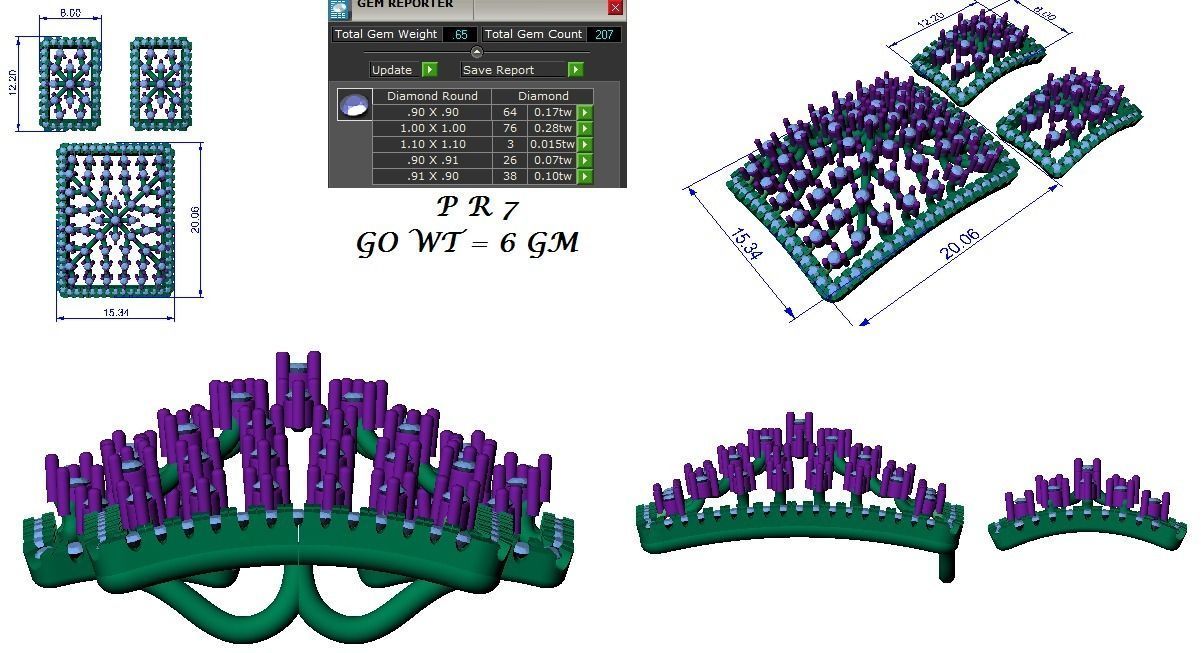Click the 'P R 7' design label
The width and height of the screenshot is (1201, 653).
[x=478, y=208]
